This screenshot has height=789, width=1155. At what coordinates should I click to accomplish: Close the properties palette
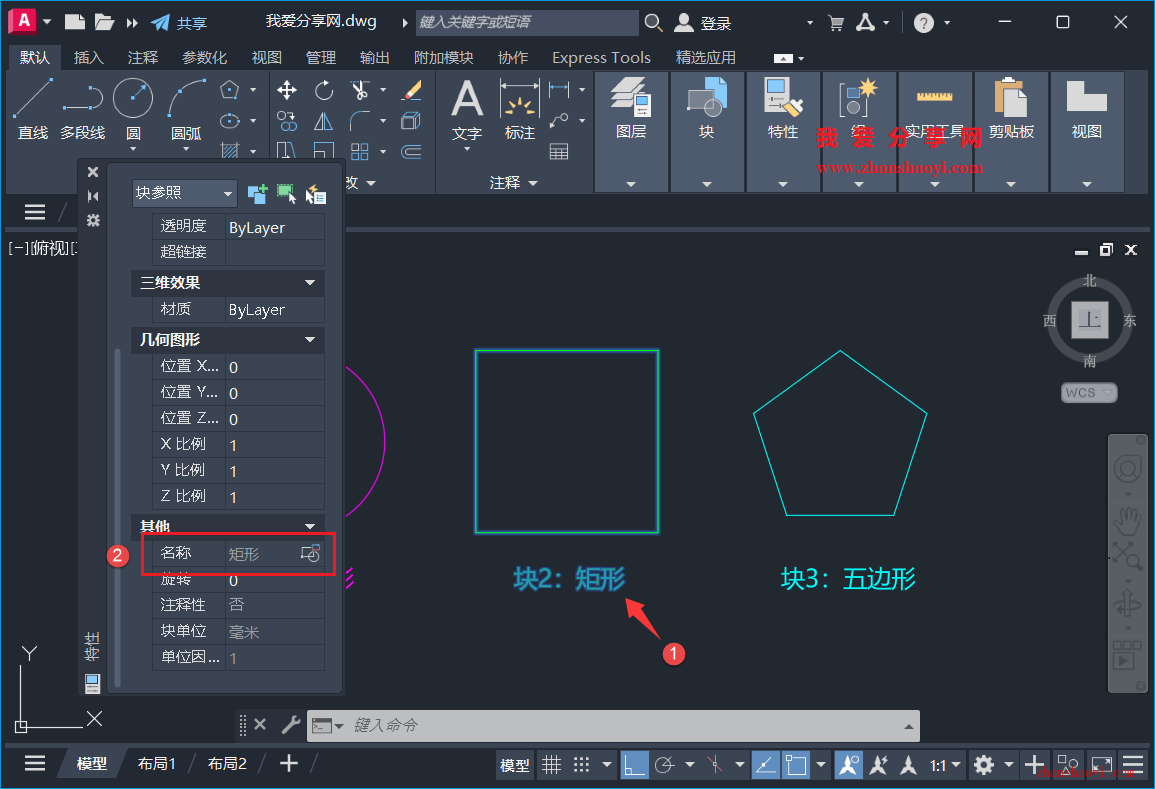point(93,172)
